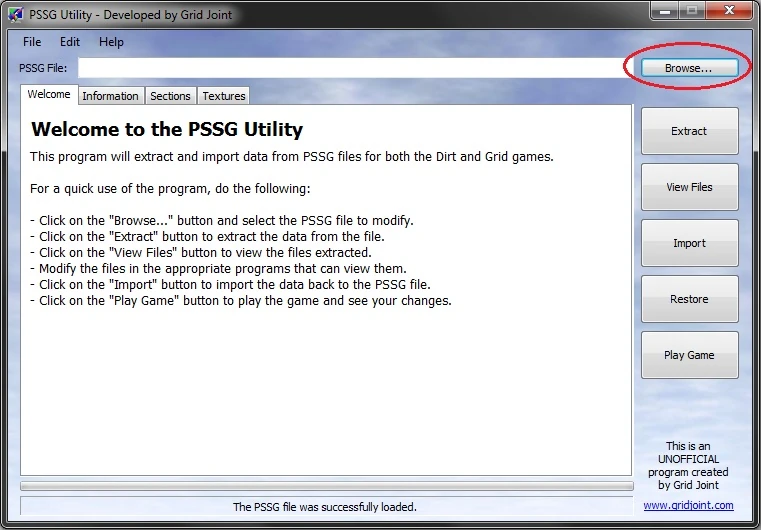Switch to the Sections tab
The width and height of the screenshot is (761, 530).
[x=170, y=96]
